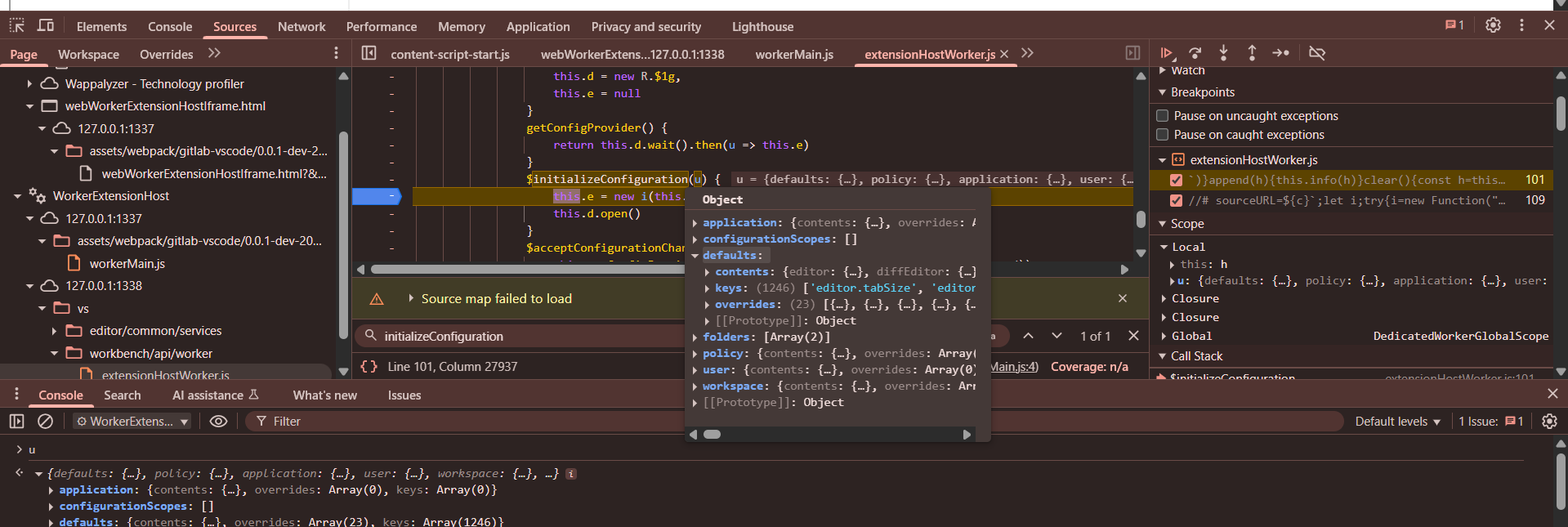Resume script execution
Image resolution: width=1568 pixels, height=527 pixels.
1167,53
